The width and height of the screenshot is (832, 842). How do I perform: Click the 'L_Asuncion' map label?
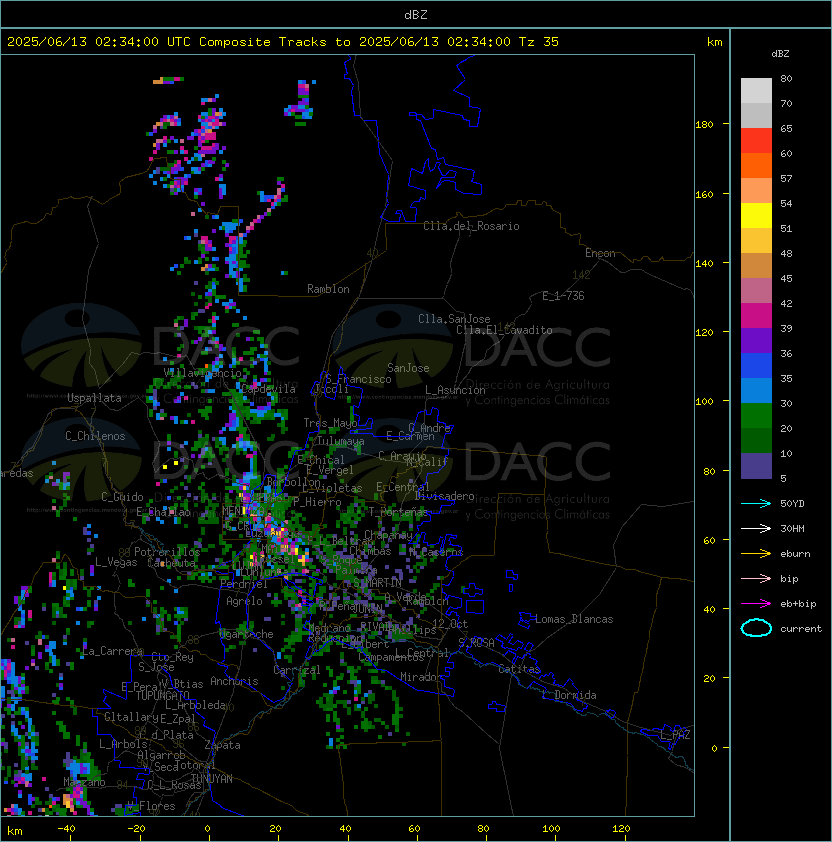coord(455,390)
